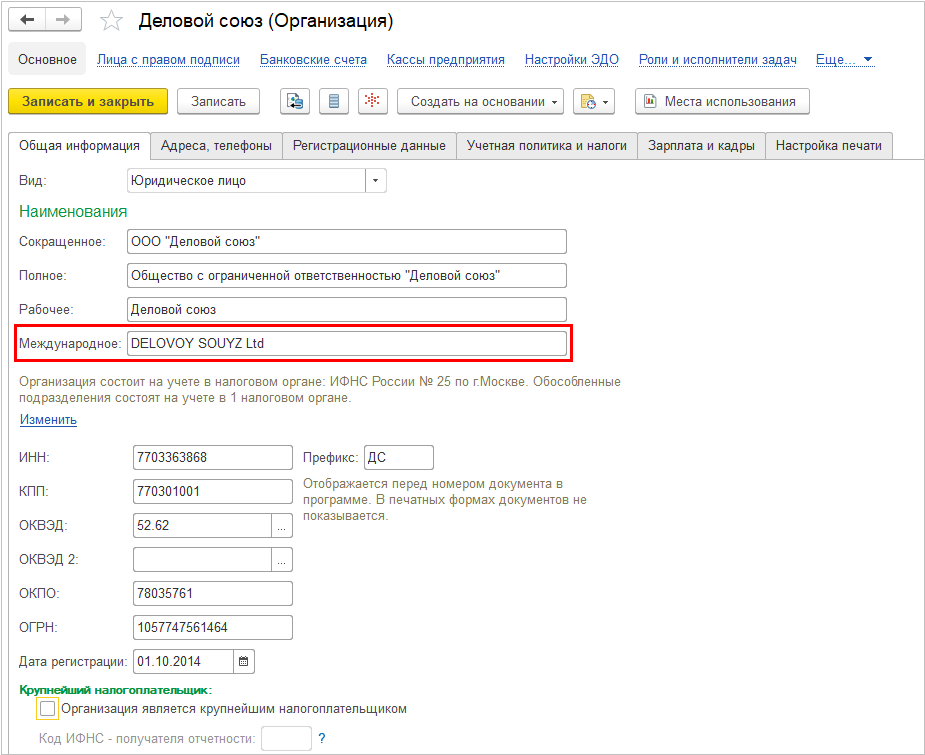Click Записать и закрыть button
The image size is (925, 755).
tap(88, 101)
